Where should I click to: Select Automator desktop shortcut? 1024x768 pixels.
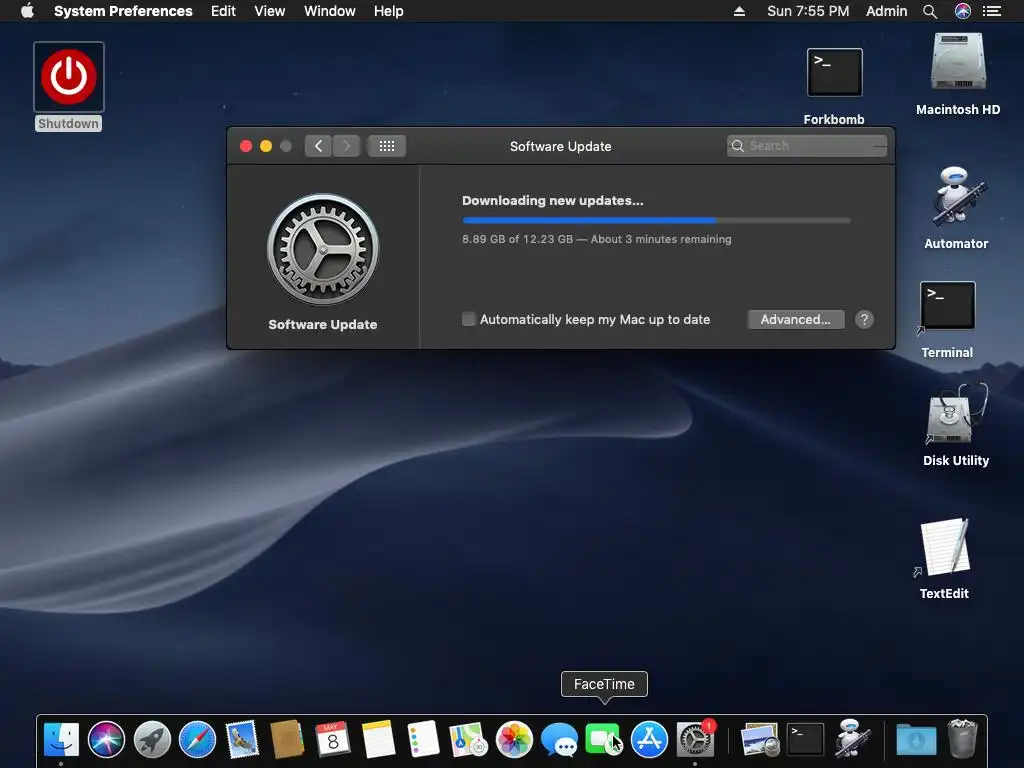[957, 196]
